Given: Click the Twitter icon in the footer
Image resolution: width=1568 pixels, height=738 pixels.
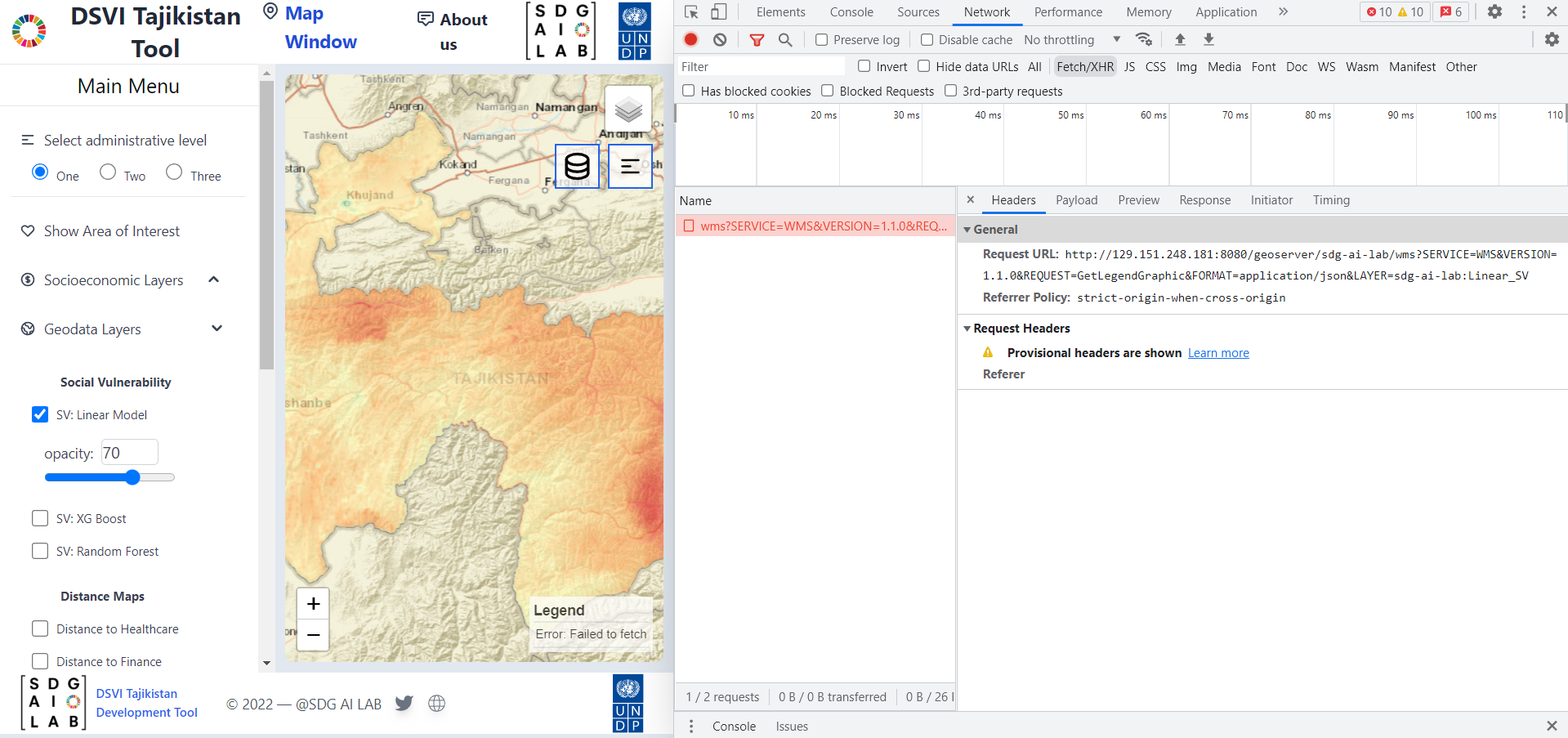Looking at the screenshot, I should tap(404, 703).
